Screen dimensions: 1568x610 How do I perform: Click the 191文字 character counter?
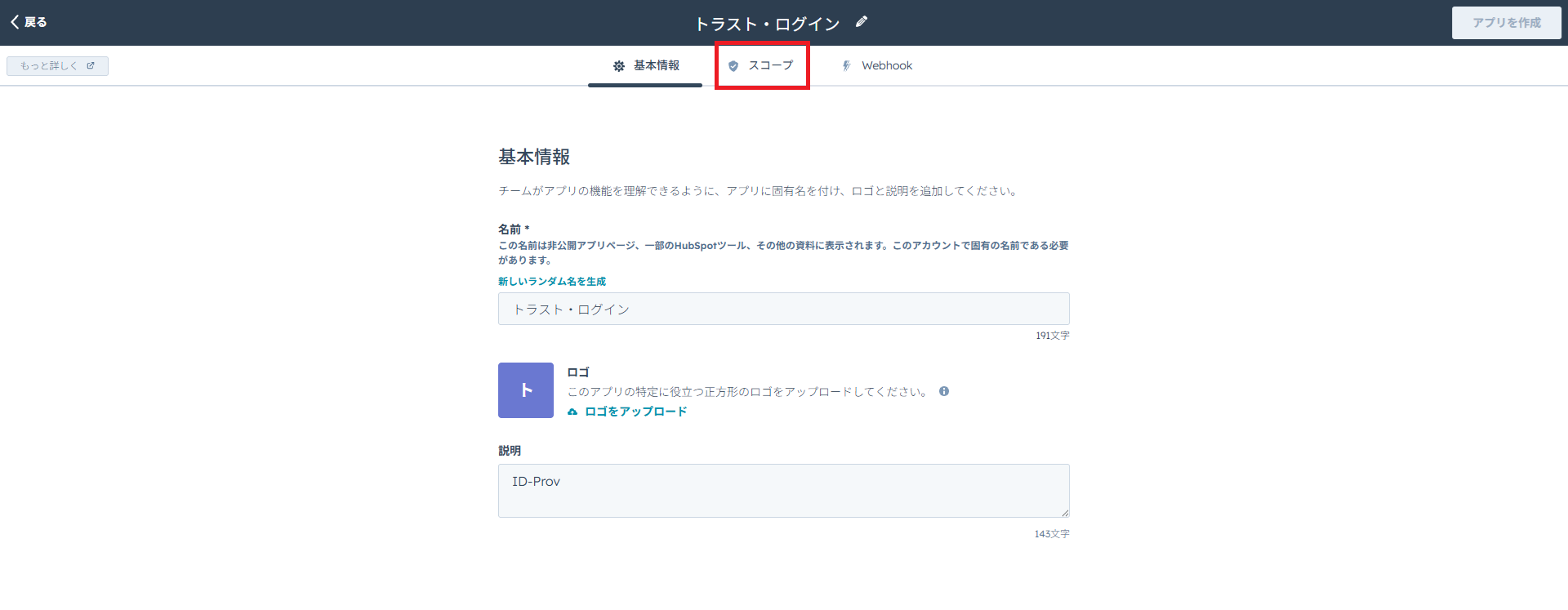(x=1053, y=336)
